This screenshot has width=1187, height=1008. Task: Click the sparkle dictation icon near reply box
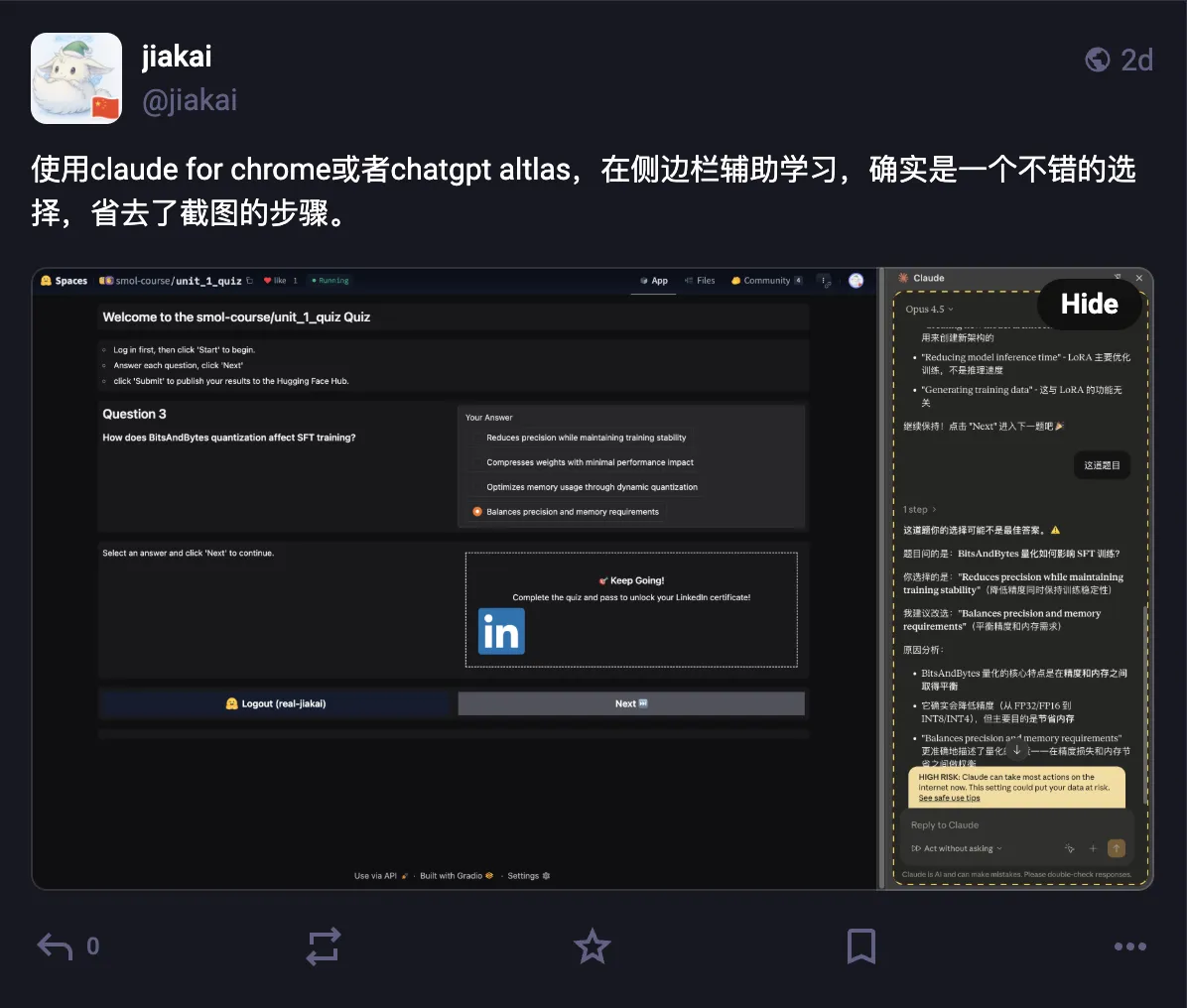(x=1070, y=848)
